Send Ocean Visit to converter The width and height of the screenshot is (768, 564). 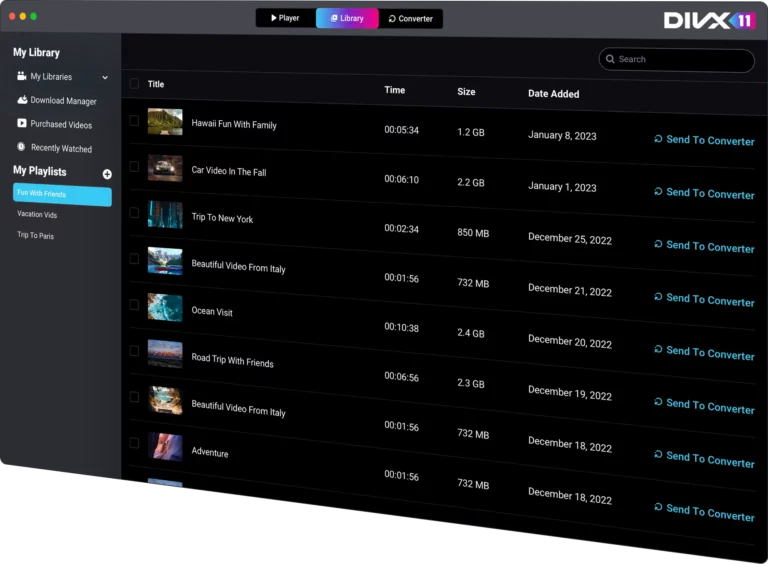(704, 352)
